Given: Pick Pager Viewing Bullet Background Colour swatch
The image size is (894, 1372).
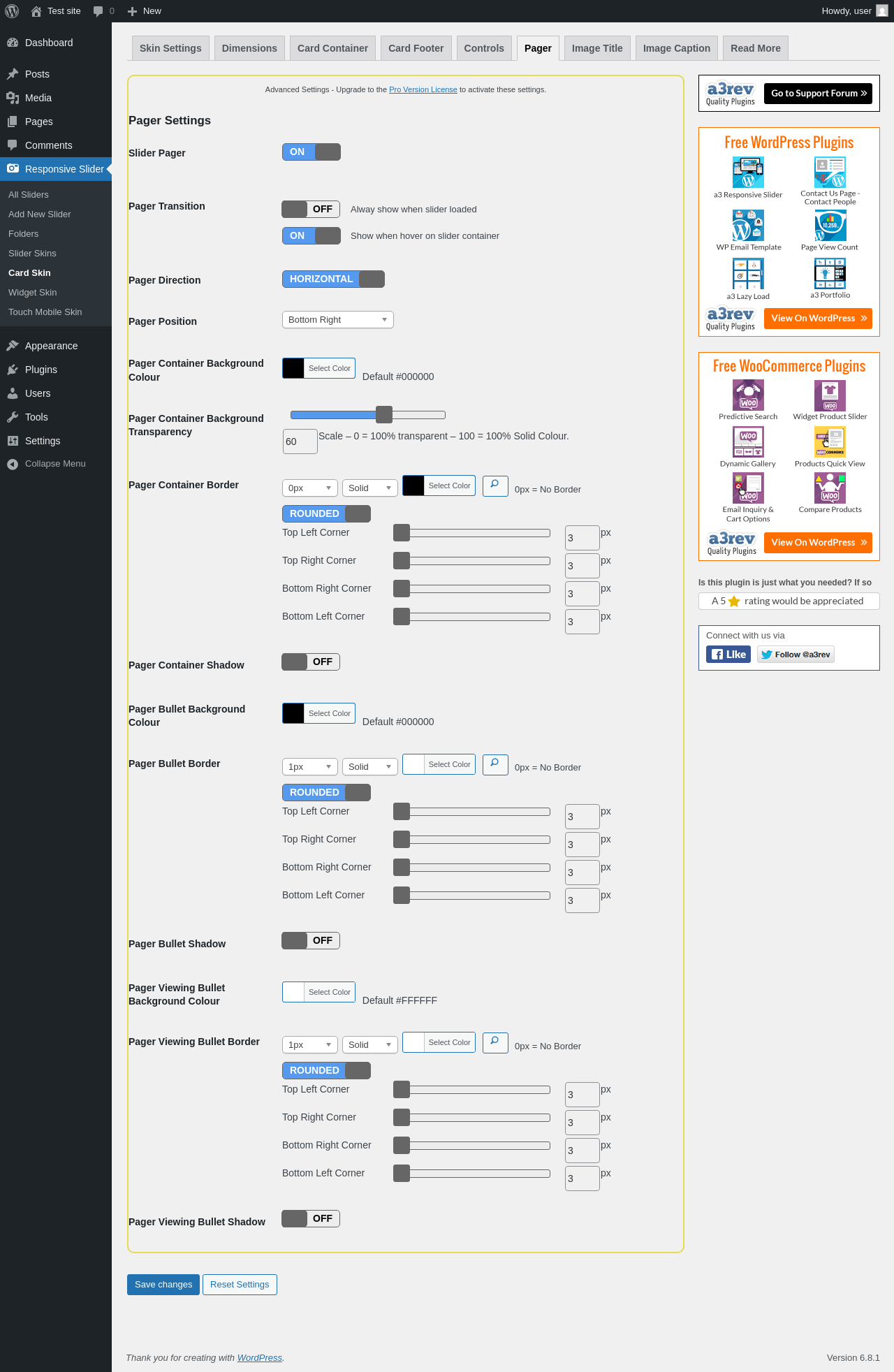Looking at the screenshot, I should click(x=293, y=992).
